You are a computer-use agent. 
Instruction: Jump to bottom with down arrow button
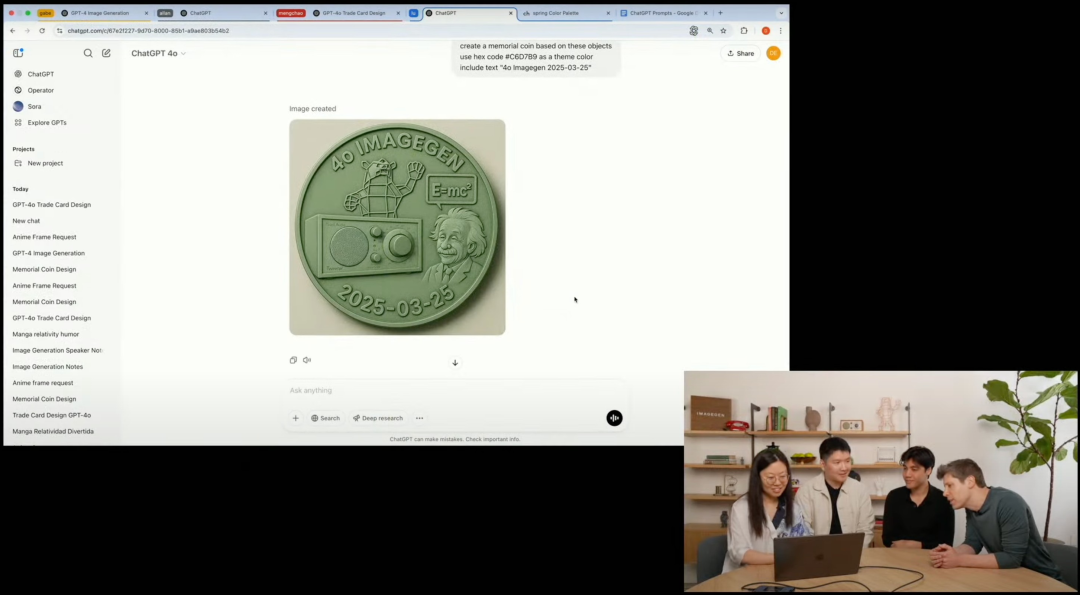455,362
